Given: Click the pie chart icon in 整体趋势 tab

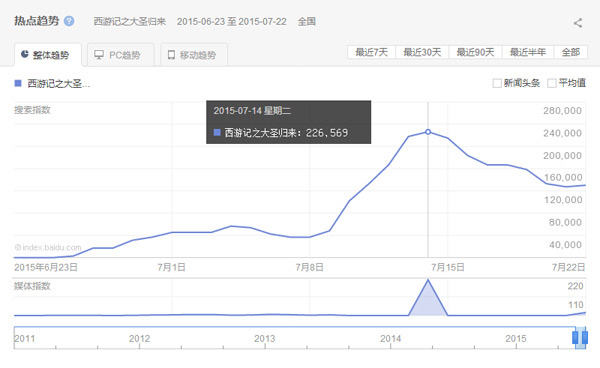Looking at the screenshot, I should (x=25, y=54).
